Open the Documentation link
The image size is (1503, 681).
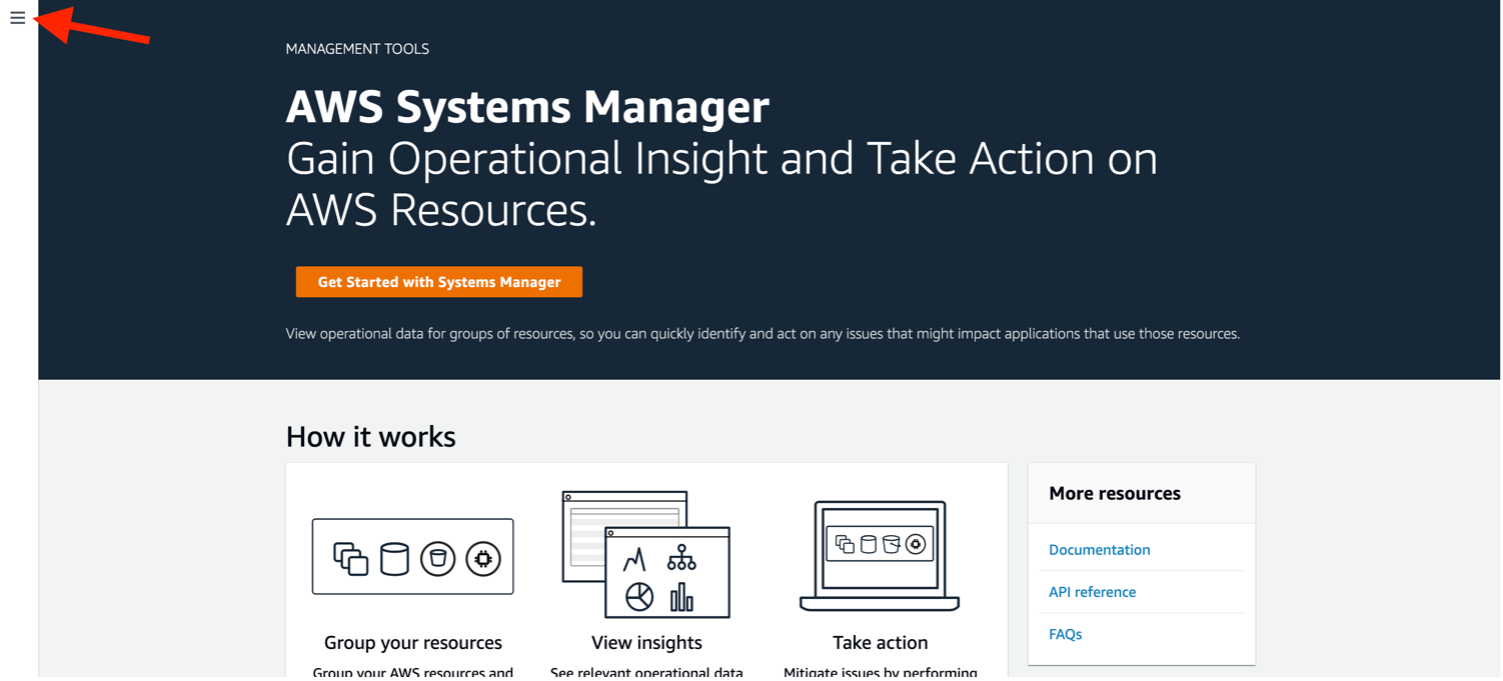point(1099,550)
